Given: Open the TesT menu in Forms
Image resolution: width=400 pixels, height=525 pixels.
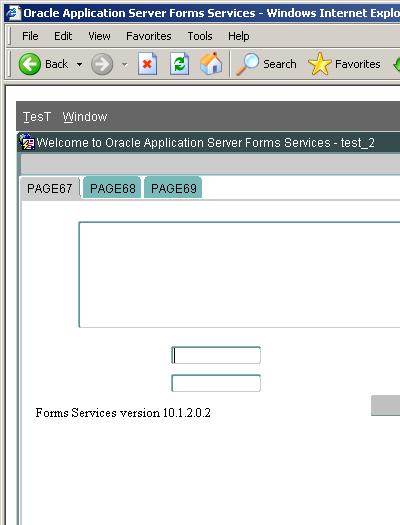Looking at the screenshot, I should coord(37,117).
